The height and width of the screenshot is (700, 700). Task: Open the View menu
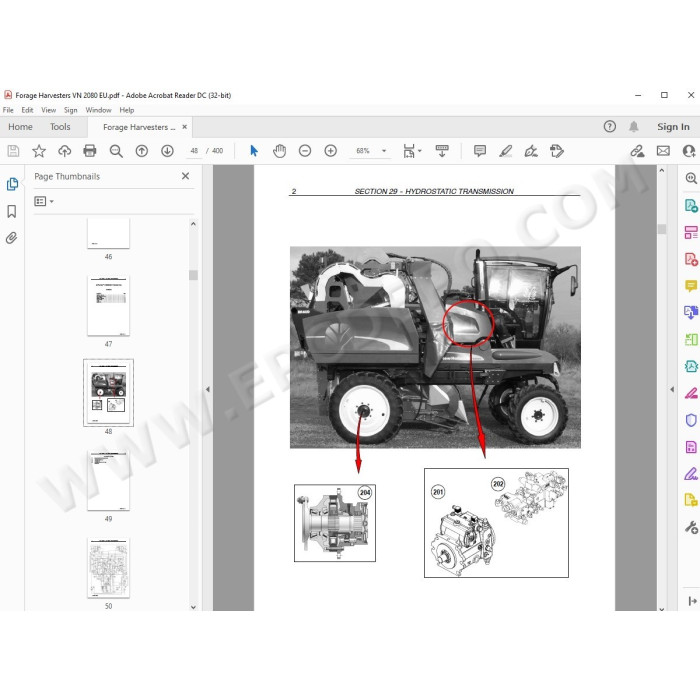tap(49, 110)
